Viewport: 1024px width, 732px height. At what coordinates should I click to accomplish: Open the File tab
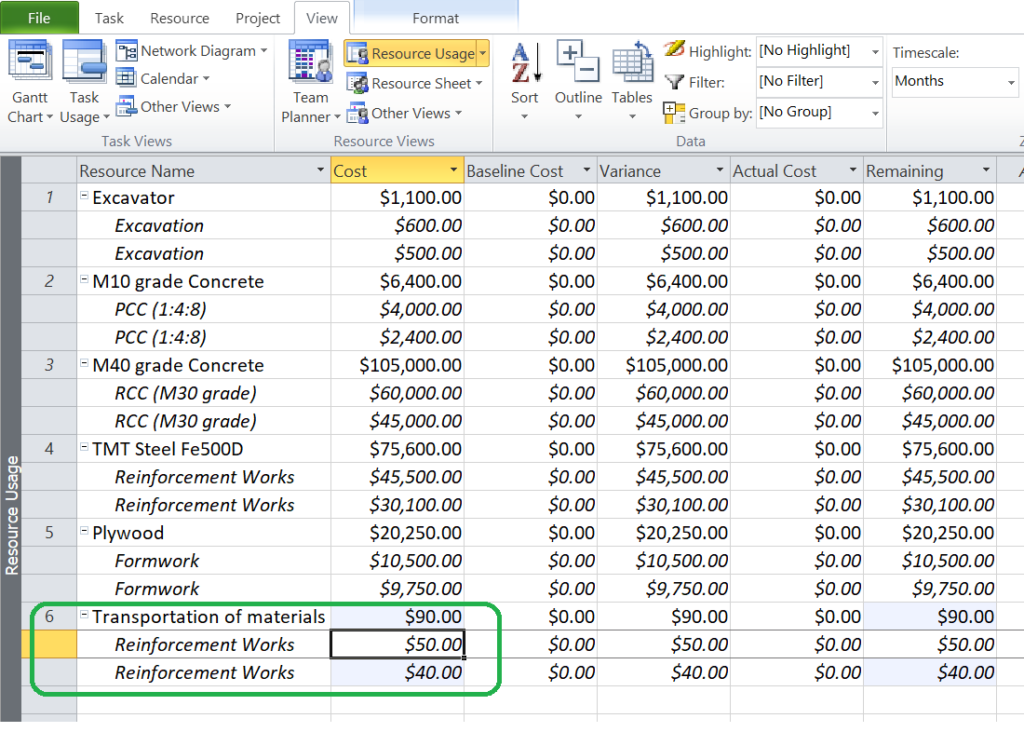[x=39, y=18]
